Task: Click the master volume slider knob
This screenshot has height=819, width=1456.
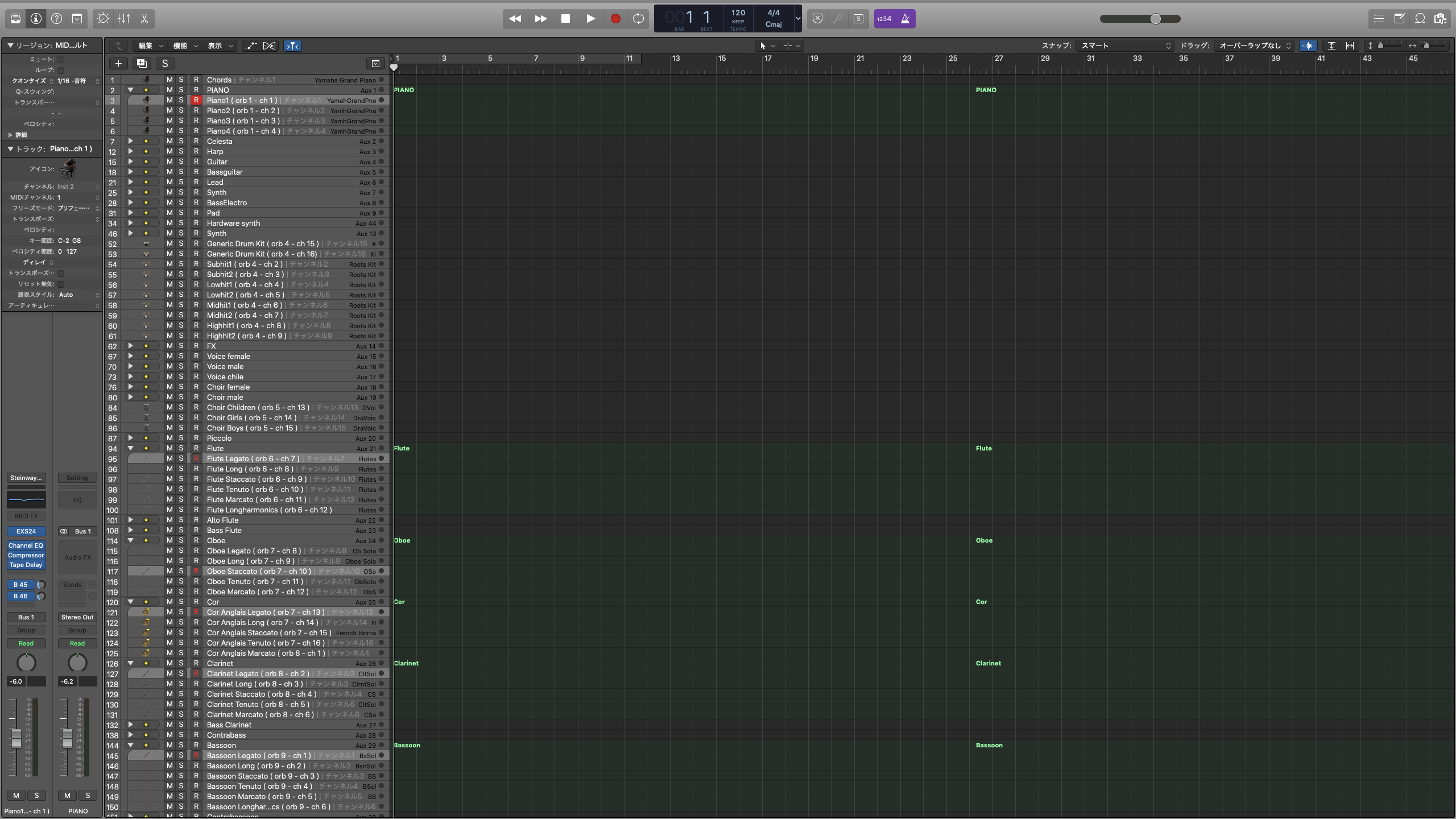Action: 1155,19
